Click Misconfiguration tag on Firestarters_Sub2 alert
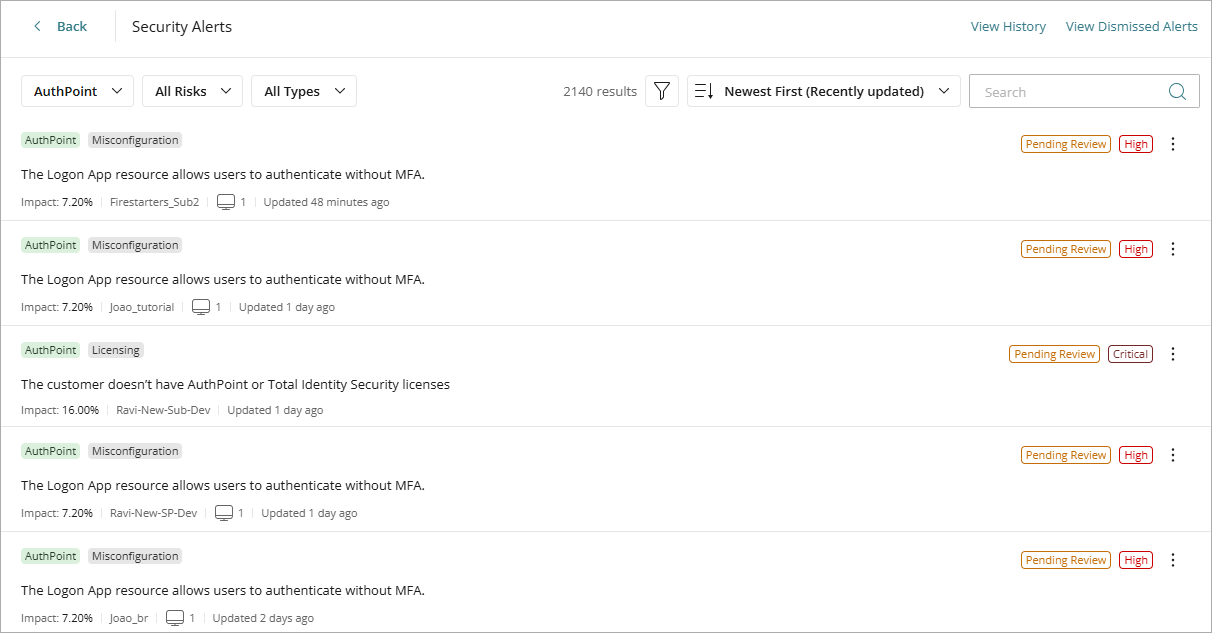 pos(135,140)
